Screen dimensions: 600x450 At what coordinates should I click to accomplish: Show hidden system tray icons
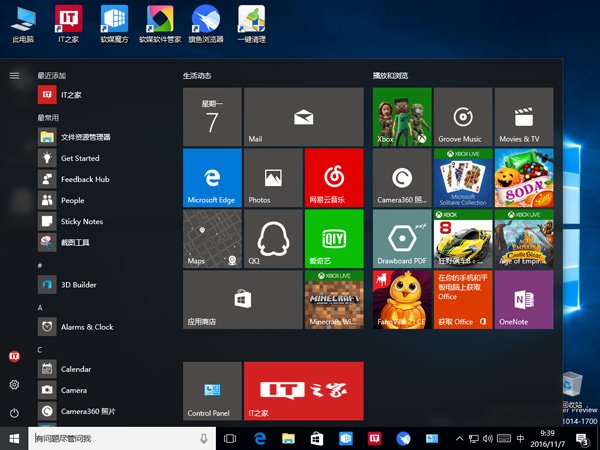(x=460, y=439)
